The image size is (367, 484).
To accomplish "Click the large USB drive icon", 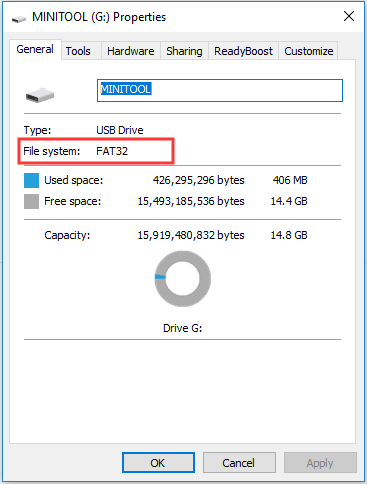I will 40,95.
